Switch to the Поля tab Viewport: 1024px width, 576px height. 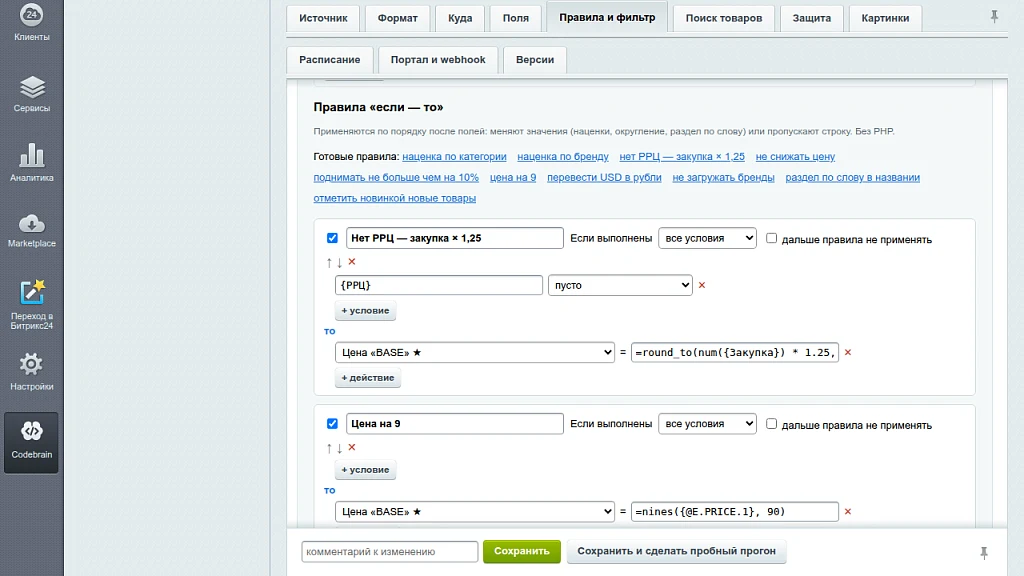pyautogui.click(x=515, y=18)
